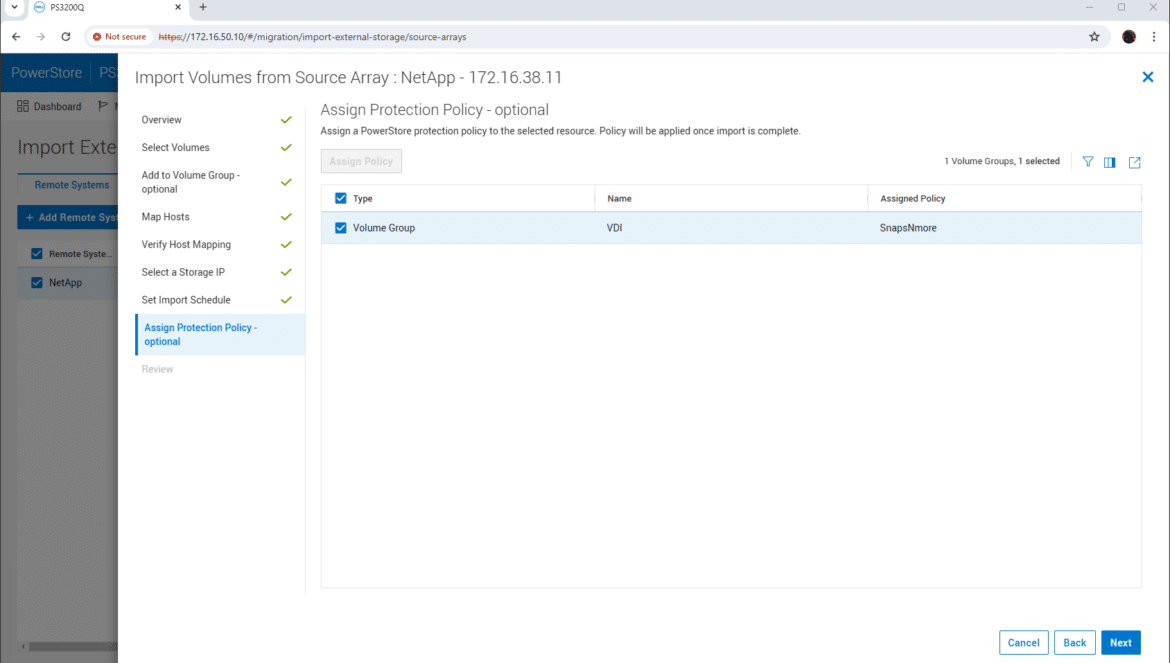Go to the Verify Host Mapping step
This screenshot has width=1170, height=663.
[186, 245]
